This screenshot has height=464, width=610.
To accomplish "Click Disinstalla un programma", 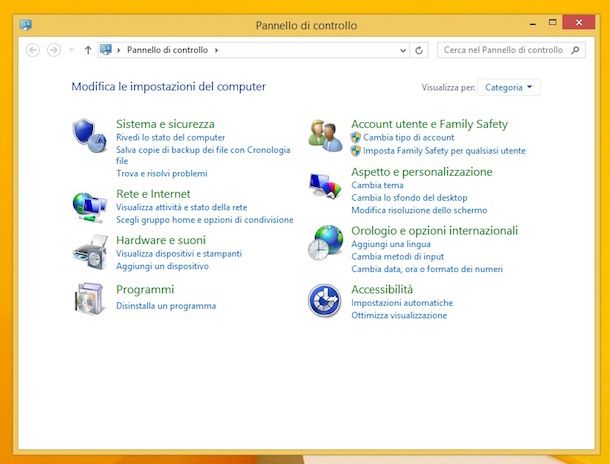I will click(x=166, y=306).
